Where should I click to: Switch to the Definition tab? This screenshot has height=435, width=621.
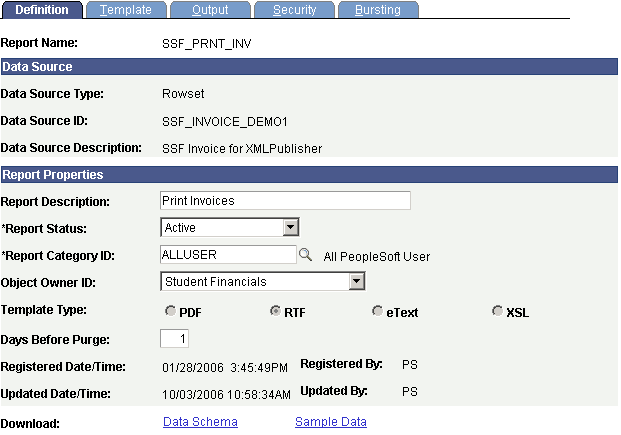pyautogui.click(x=42, y=10)
